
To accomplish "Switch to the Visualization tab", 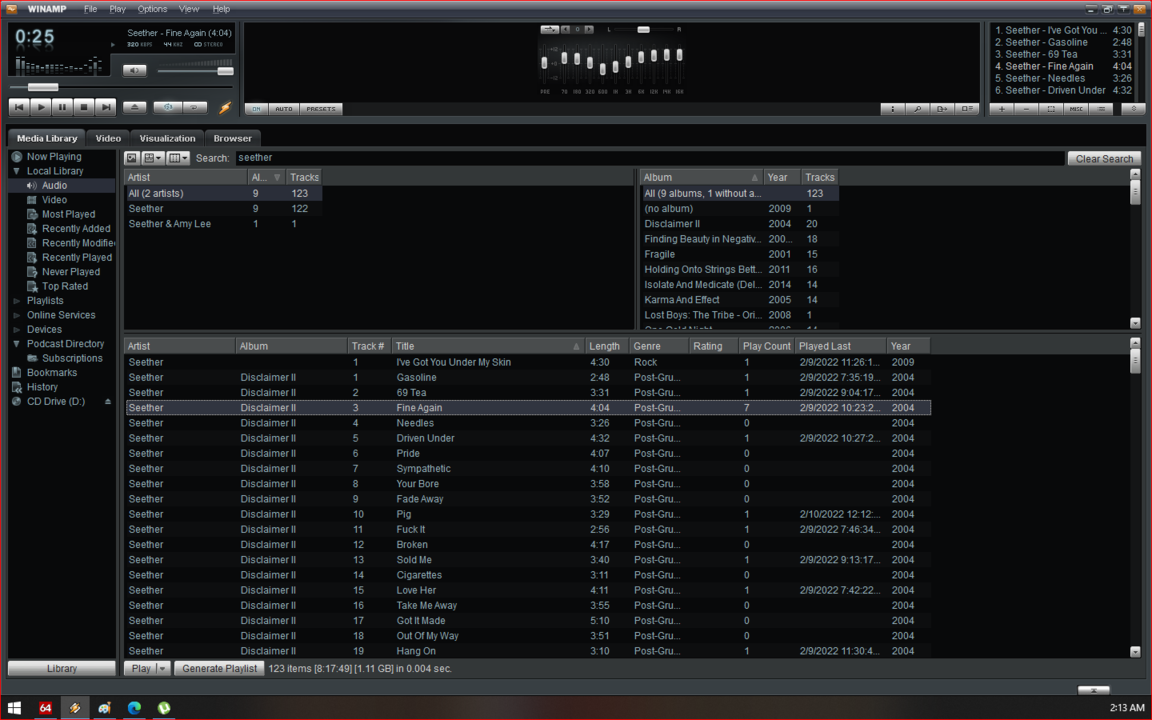I will pyautogui.click(x=167, y=138).
